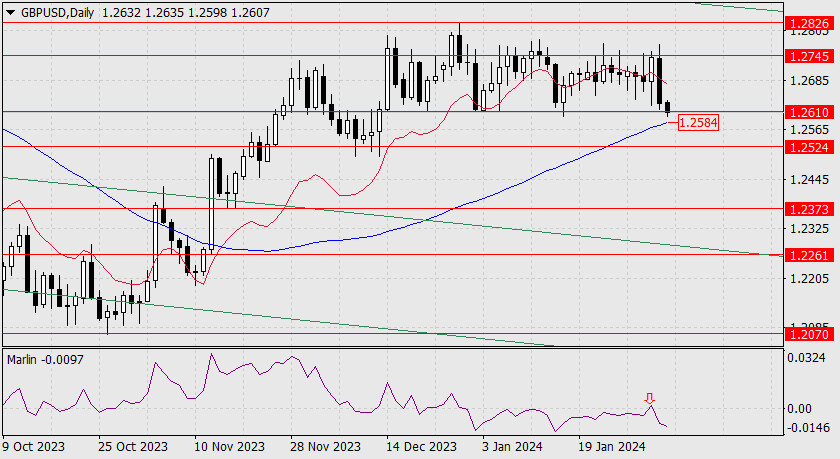This screenshot has width=840, height=459.
Task: Select the 1.2826 price level label
Action: (809, 24)
